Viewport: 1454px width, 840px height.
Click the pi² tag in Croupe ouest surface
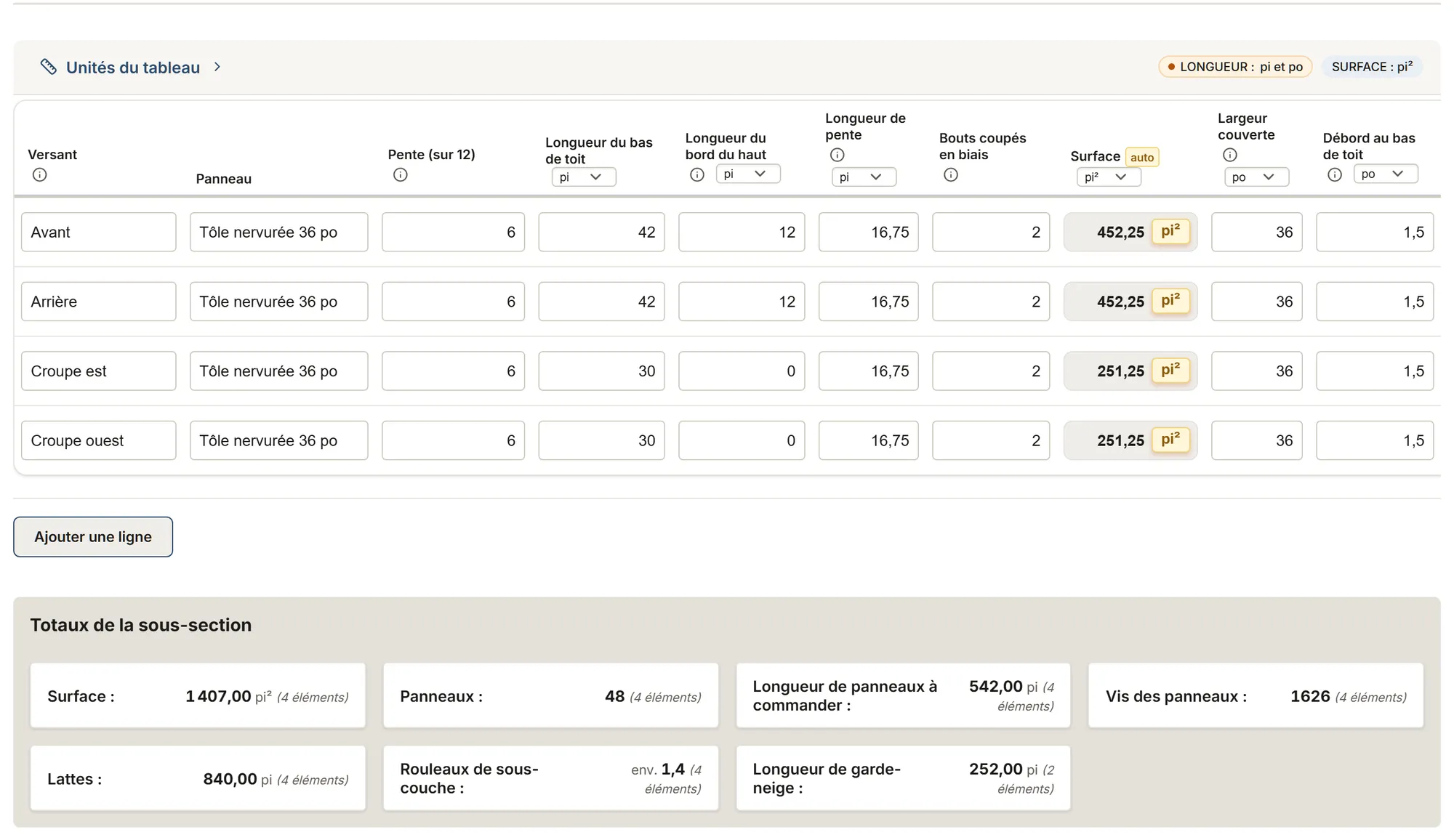click(1170, 440)
